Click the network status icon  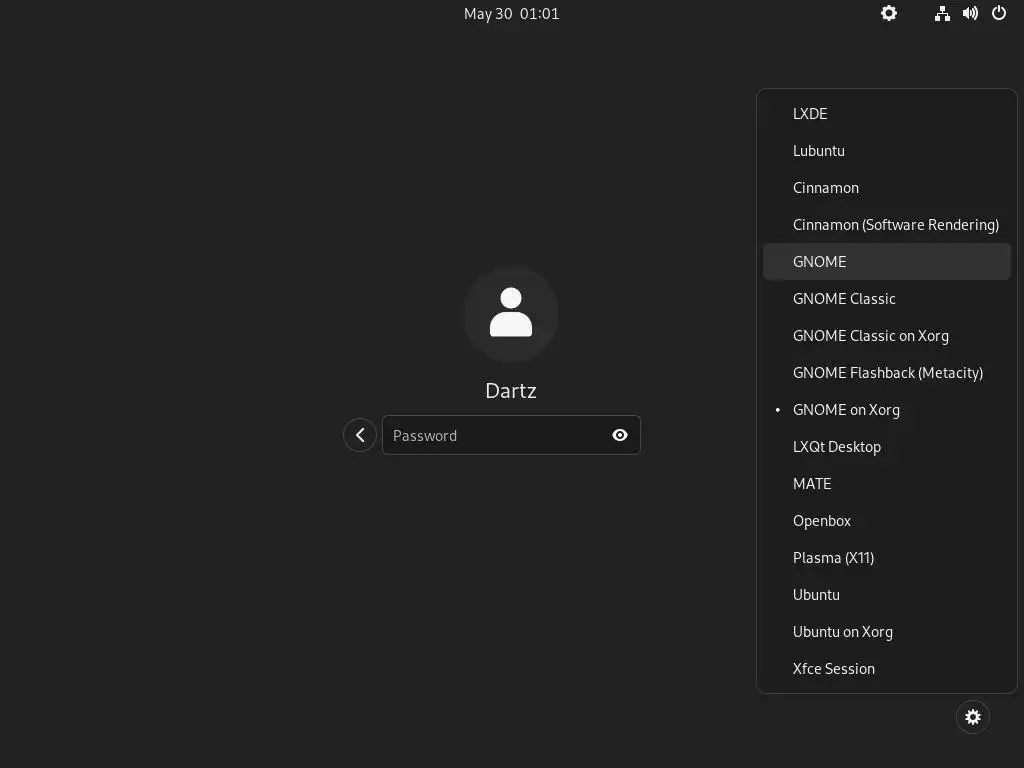coord(942,13)
